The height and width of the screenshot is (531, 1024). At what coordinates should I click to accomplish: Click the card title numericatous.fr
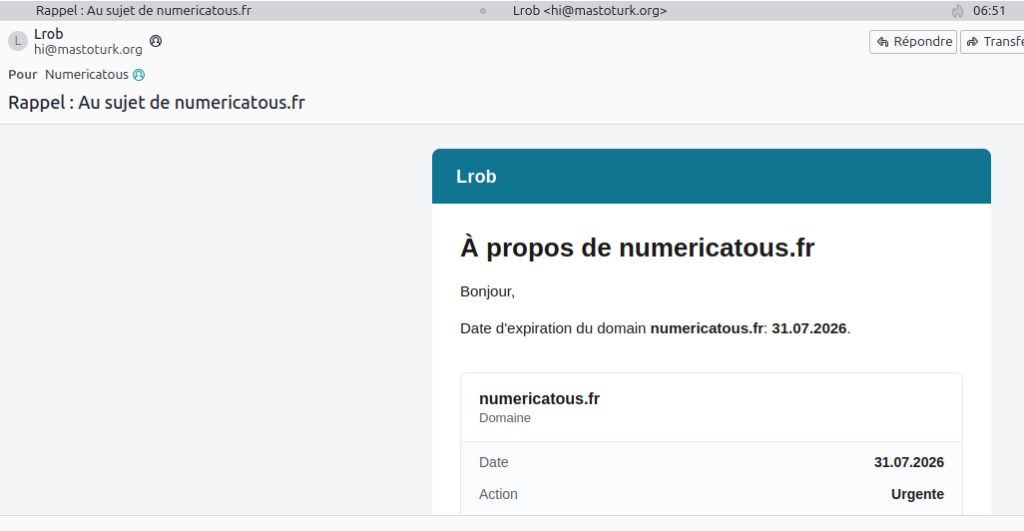539,398
